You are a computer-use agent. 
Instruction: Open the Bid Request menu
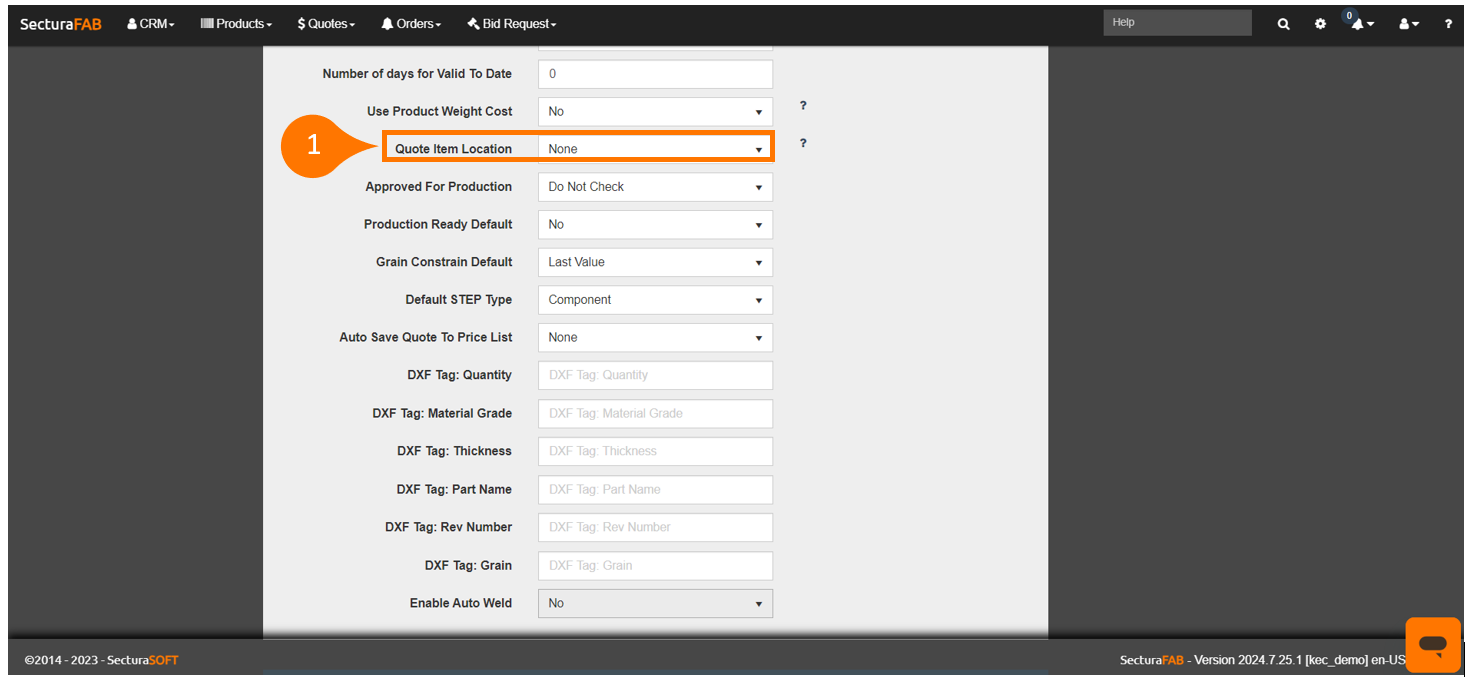coord(511,24)
